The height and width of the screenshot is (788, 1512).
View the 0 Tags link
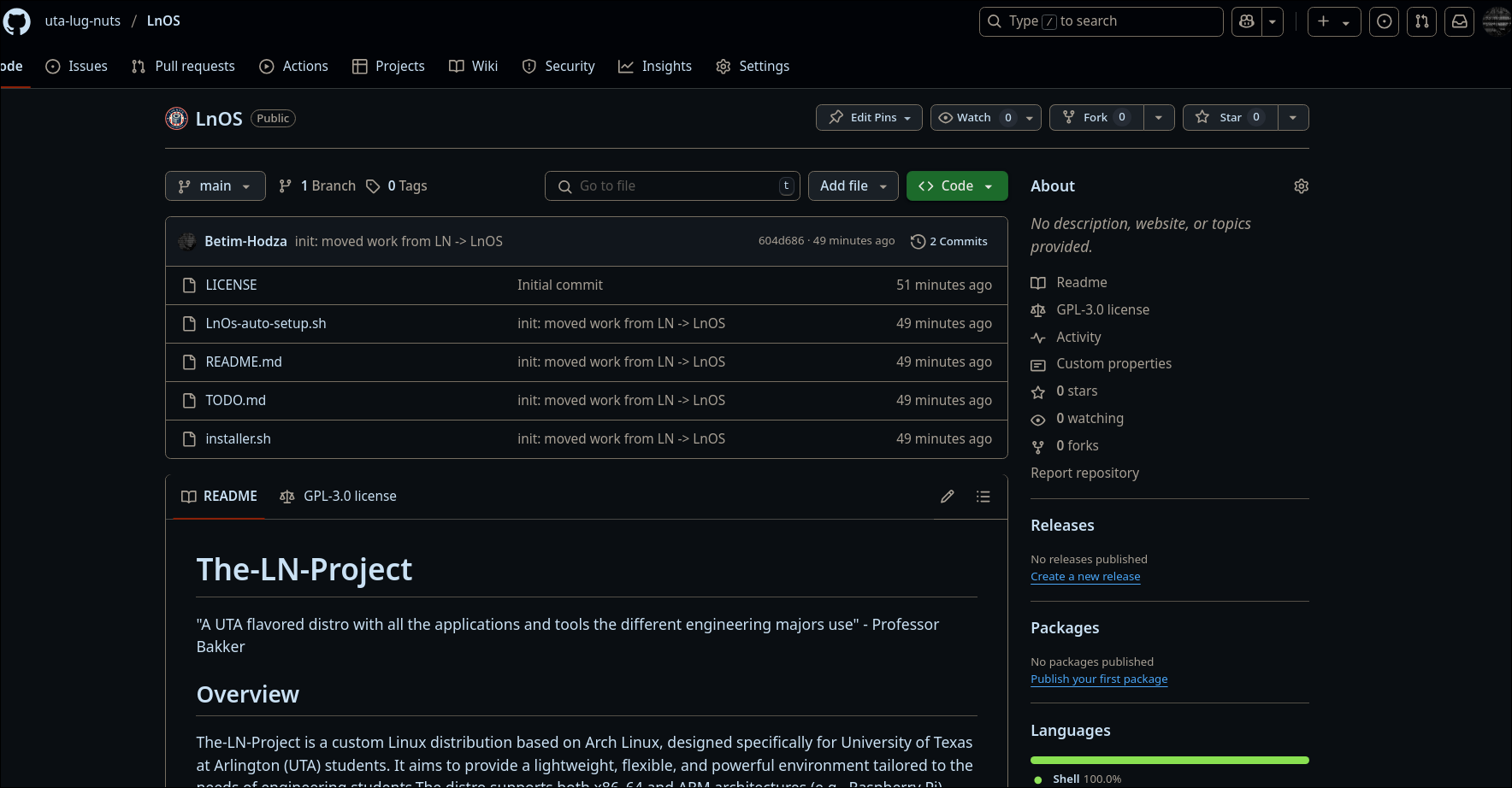pyautogui.click(x=397, y=185)
